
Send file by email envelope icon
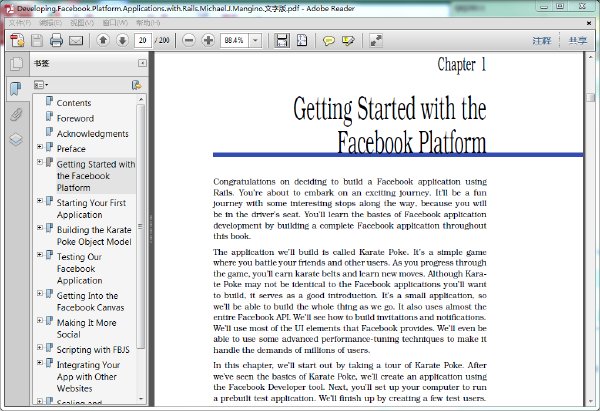click(x=76, y=40)
